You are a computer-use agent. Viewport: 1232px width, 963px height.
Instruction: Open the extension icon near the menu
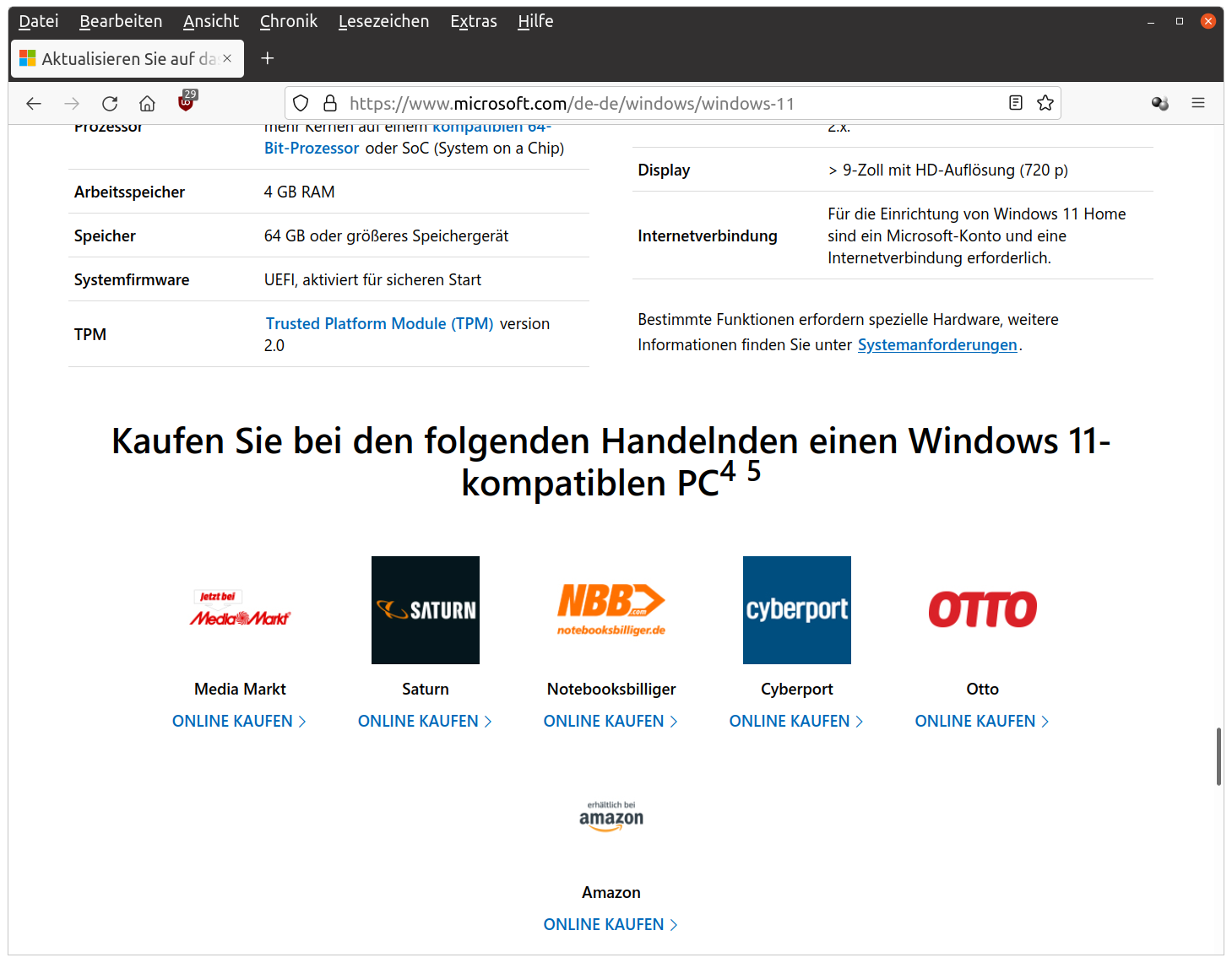tap(1160, 103)
